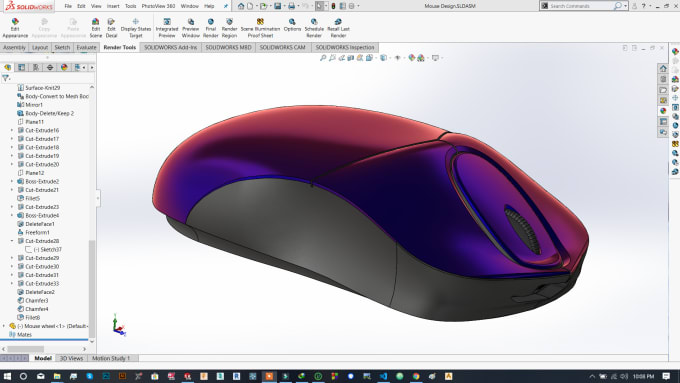This screenshot has height=383, width=680.
Task: Click the Zoom to Fit view icon
Action: coord(323,58)
